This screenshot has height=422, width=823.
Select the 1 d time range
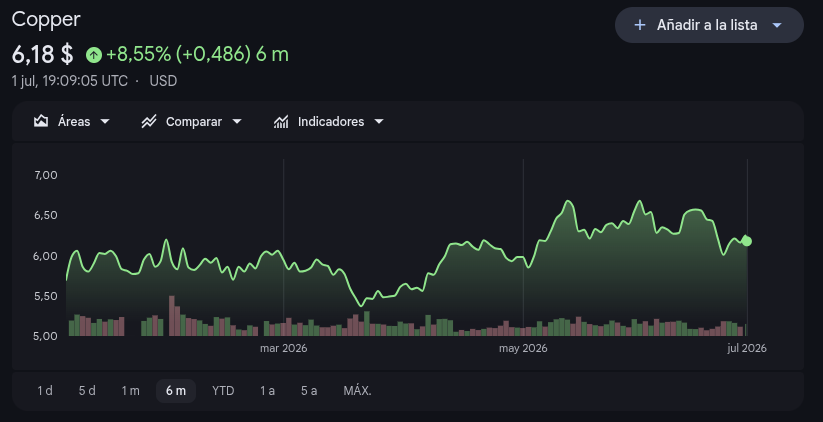click(45, 391)
